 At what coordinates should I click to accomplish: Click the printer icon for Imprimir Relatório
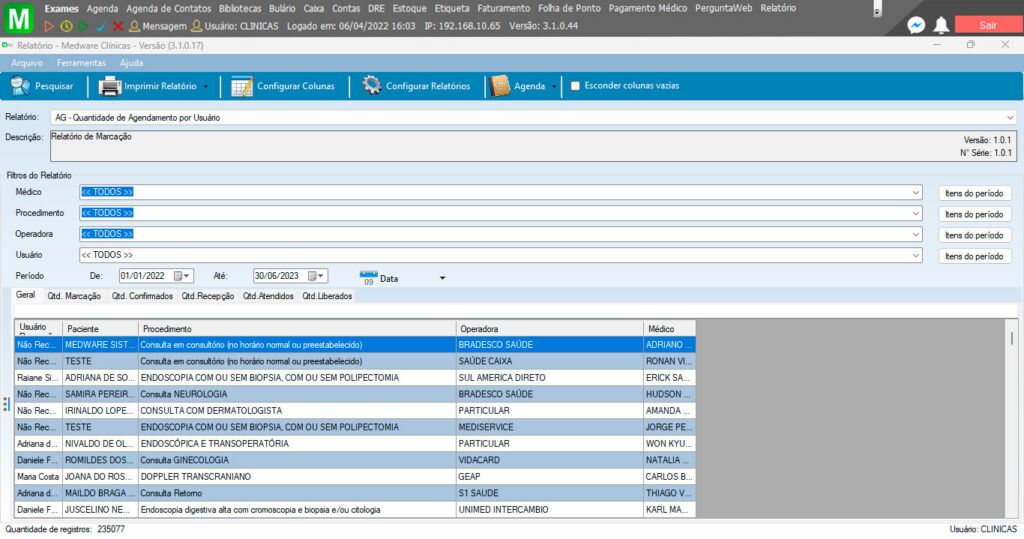point(109,86)
